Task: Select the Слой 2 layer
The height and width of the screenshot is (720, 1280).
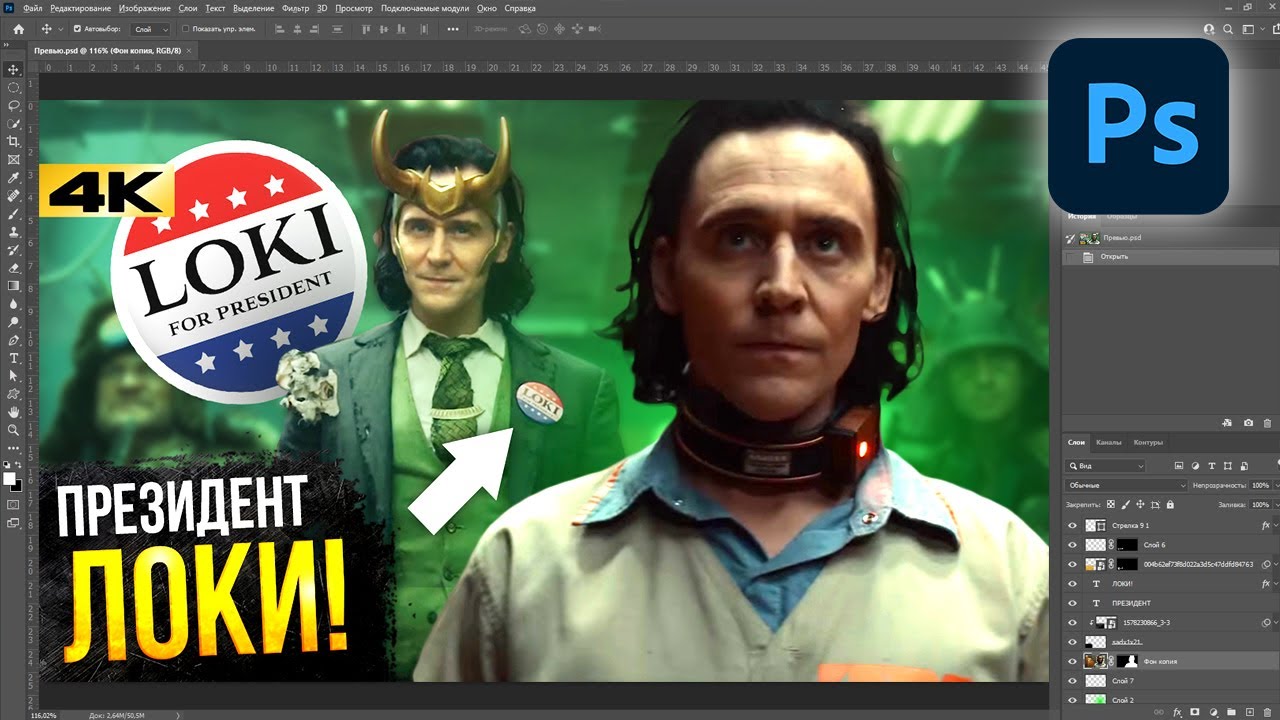Action: (1172, 700)
